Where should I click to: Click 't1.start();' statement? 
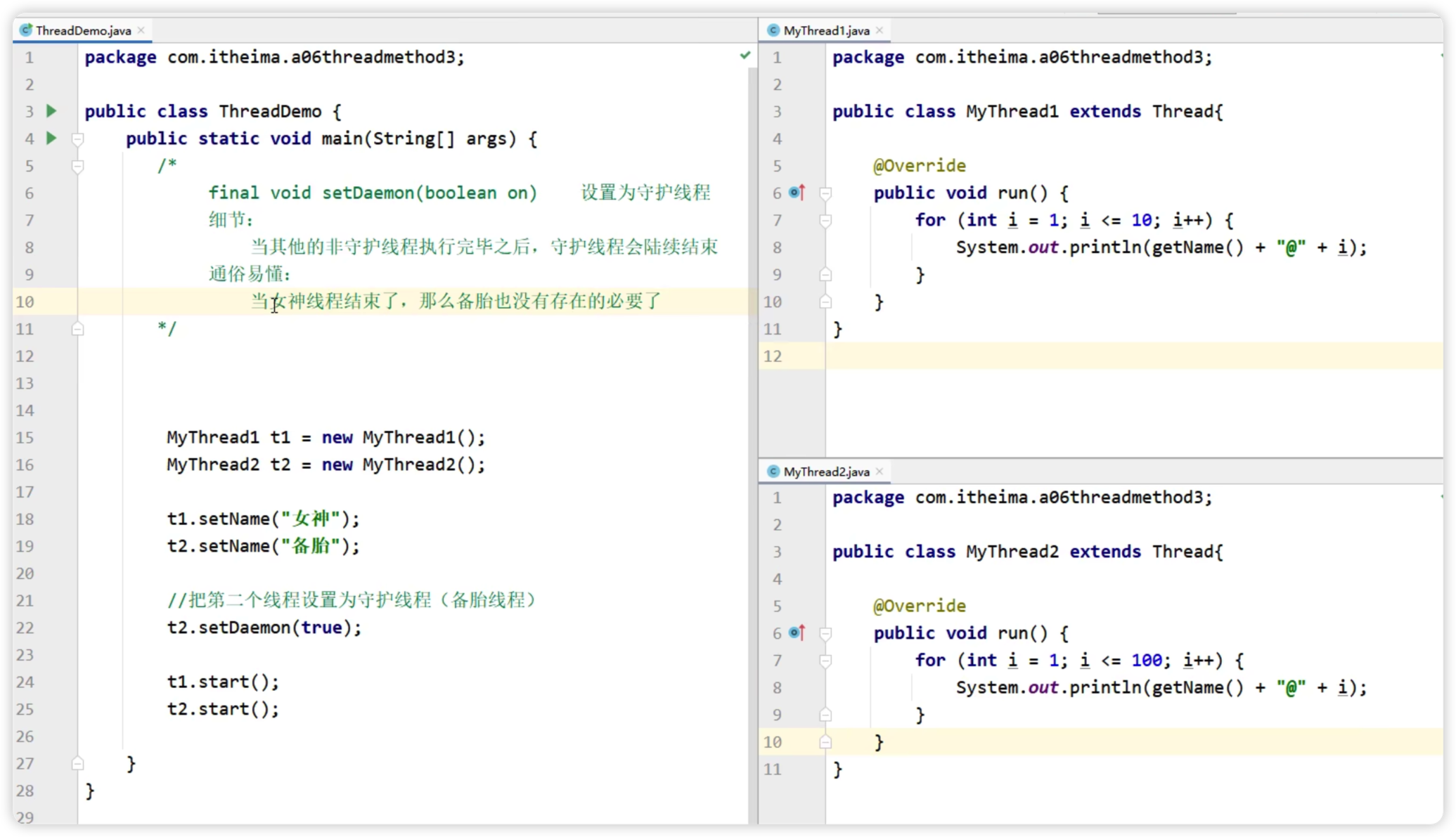coord(223,682)
